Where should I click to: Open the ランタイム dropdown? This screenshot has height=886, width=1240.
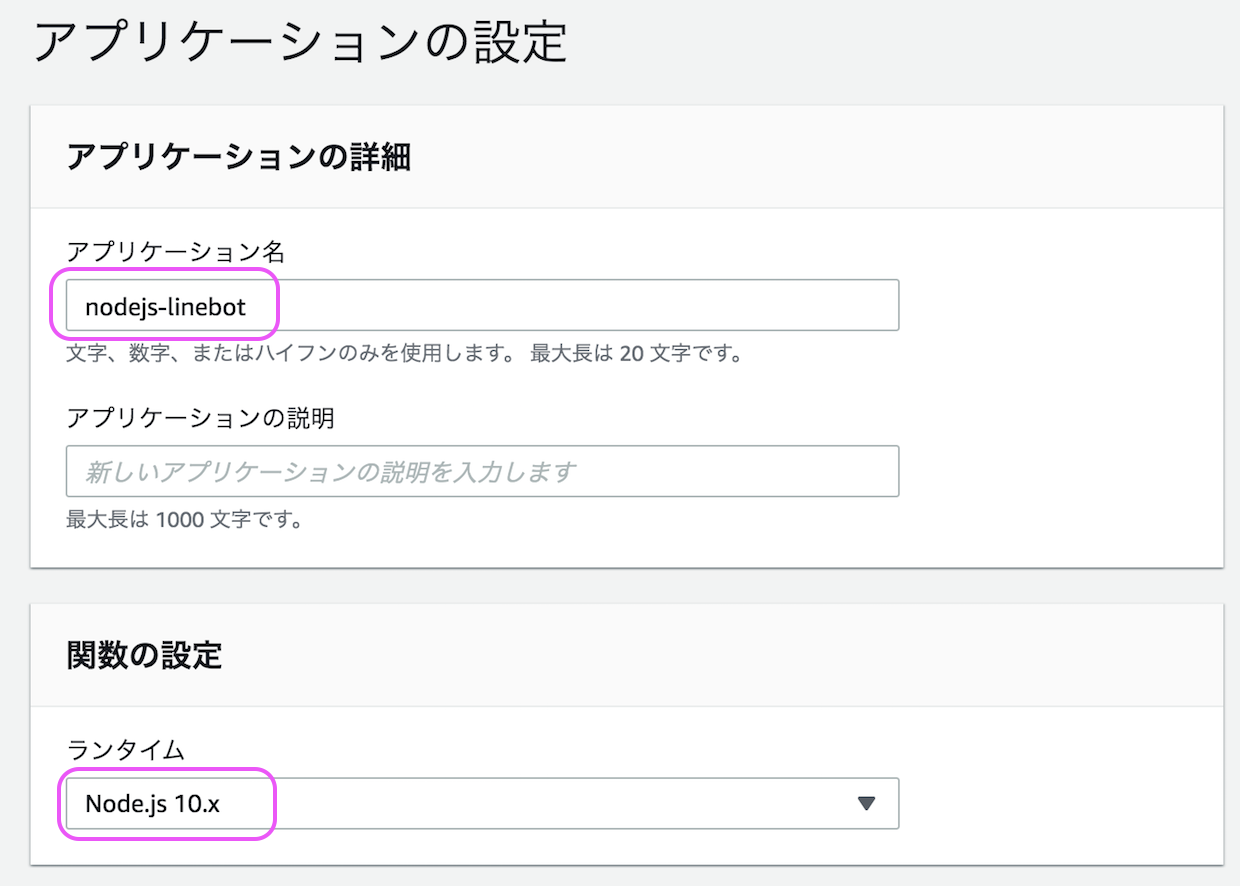click(x=480, y=803)
